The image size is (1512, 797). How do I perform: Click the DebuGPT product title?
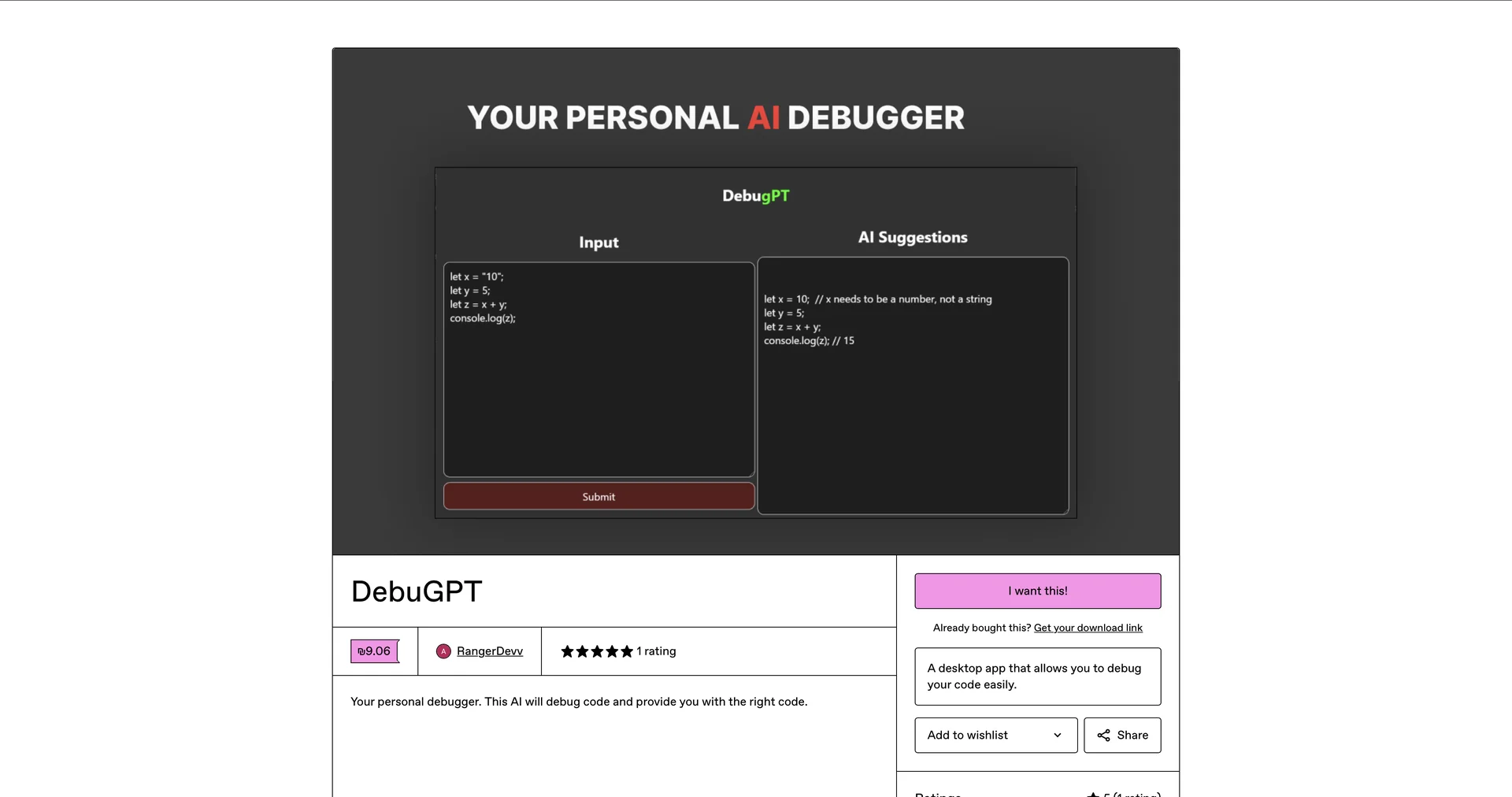point(417,591)
